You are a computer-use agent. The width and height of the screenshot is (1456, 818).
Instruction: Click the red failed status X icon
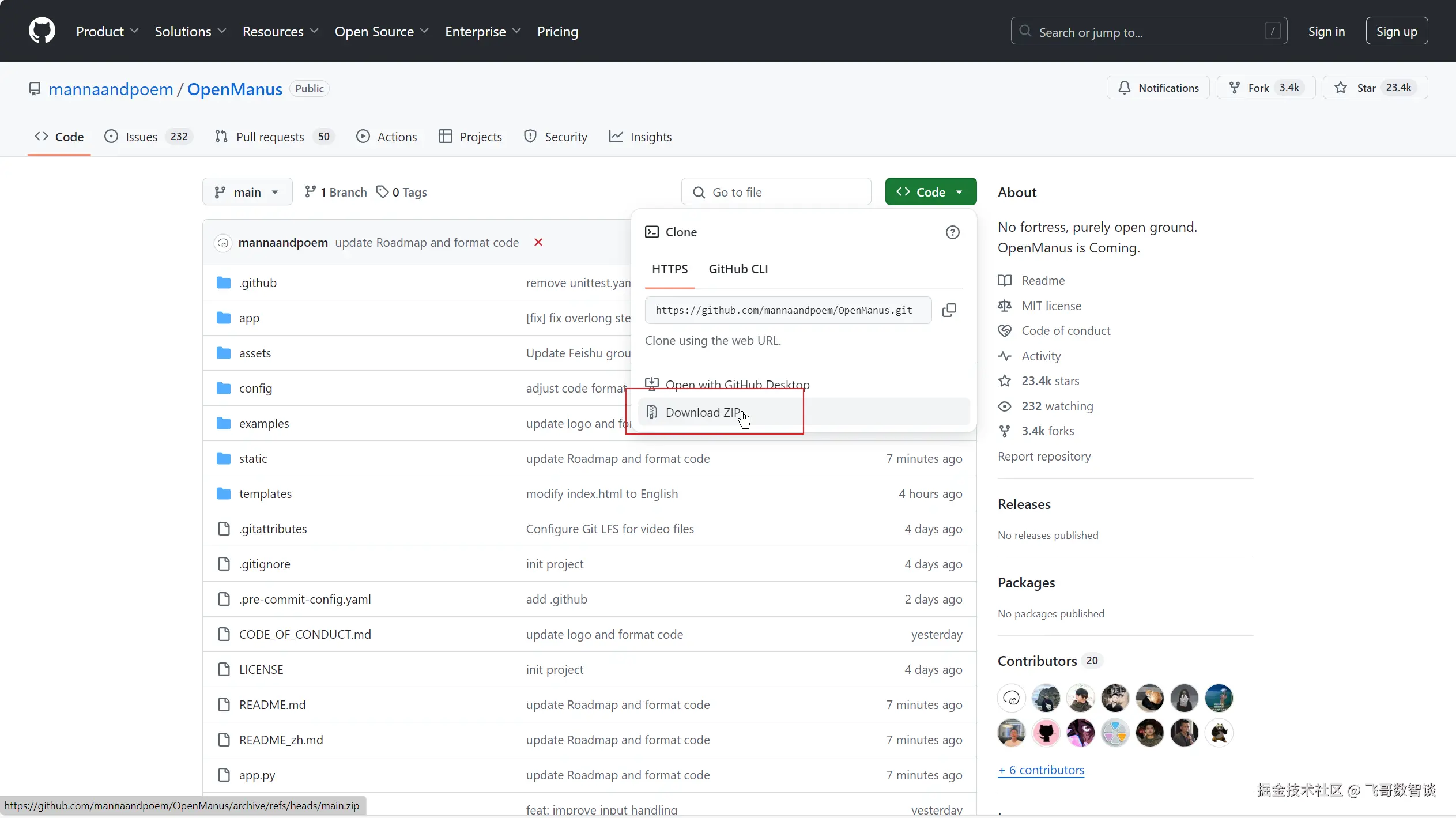538,242
